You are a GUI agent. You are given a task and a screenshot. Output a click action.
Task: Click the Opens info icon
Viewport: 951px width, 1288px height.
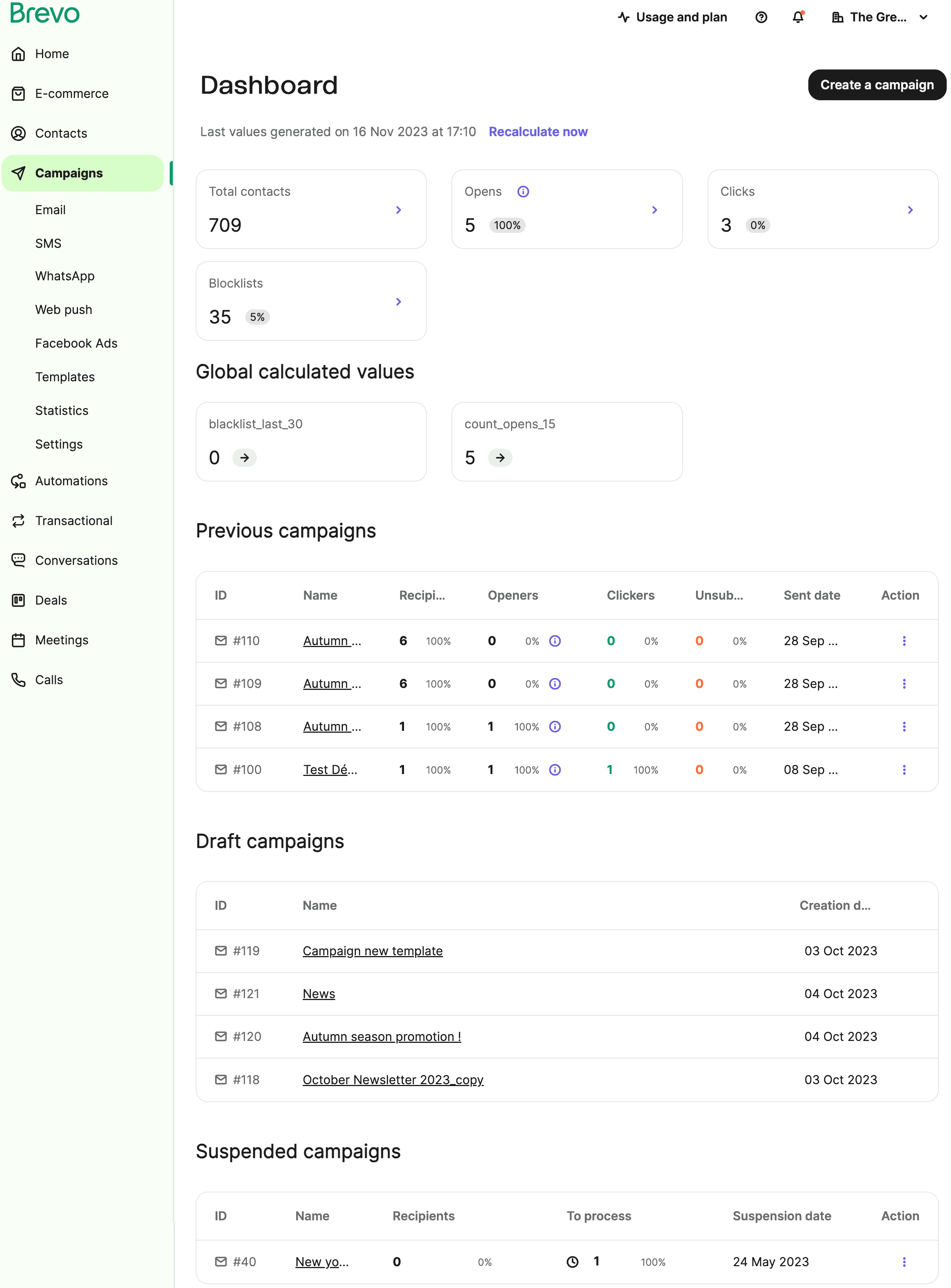click(523, 192)
